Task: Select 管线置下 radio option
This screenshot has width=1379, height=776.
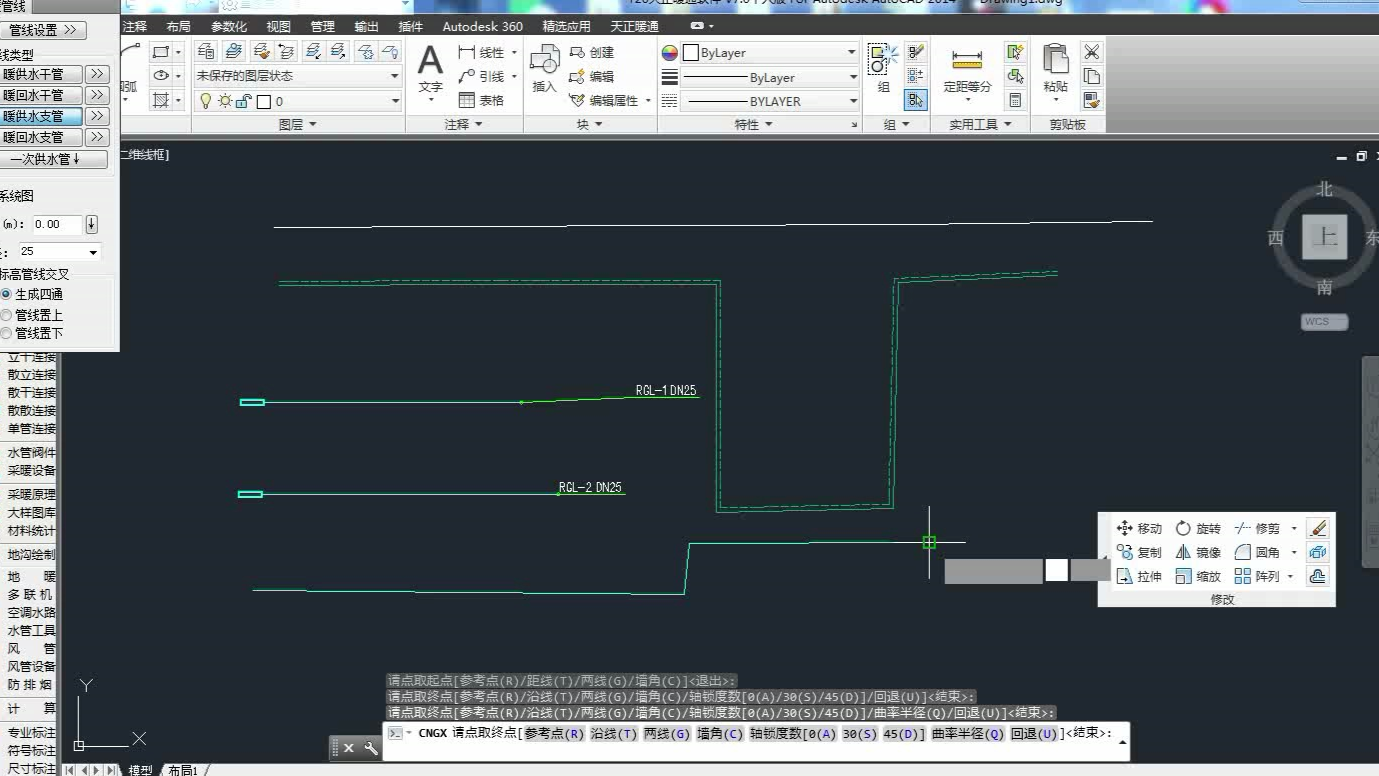Action: coord(33,334)
